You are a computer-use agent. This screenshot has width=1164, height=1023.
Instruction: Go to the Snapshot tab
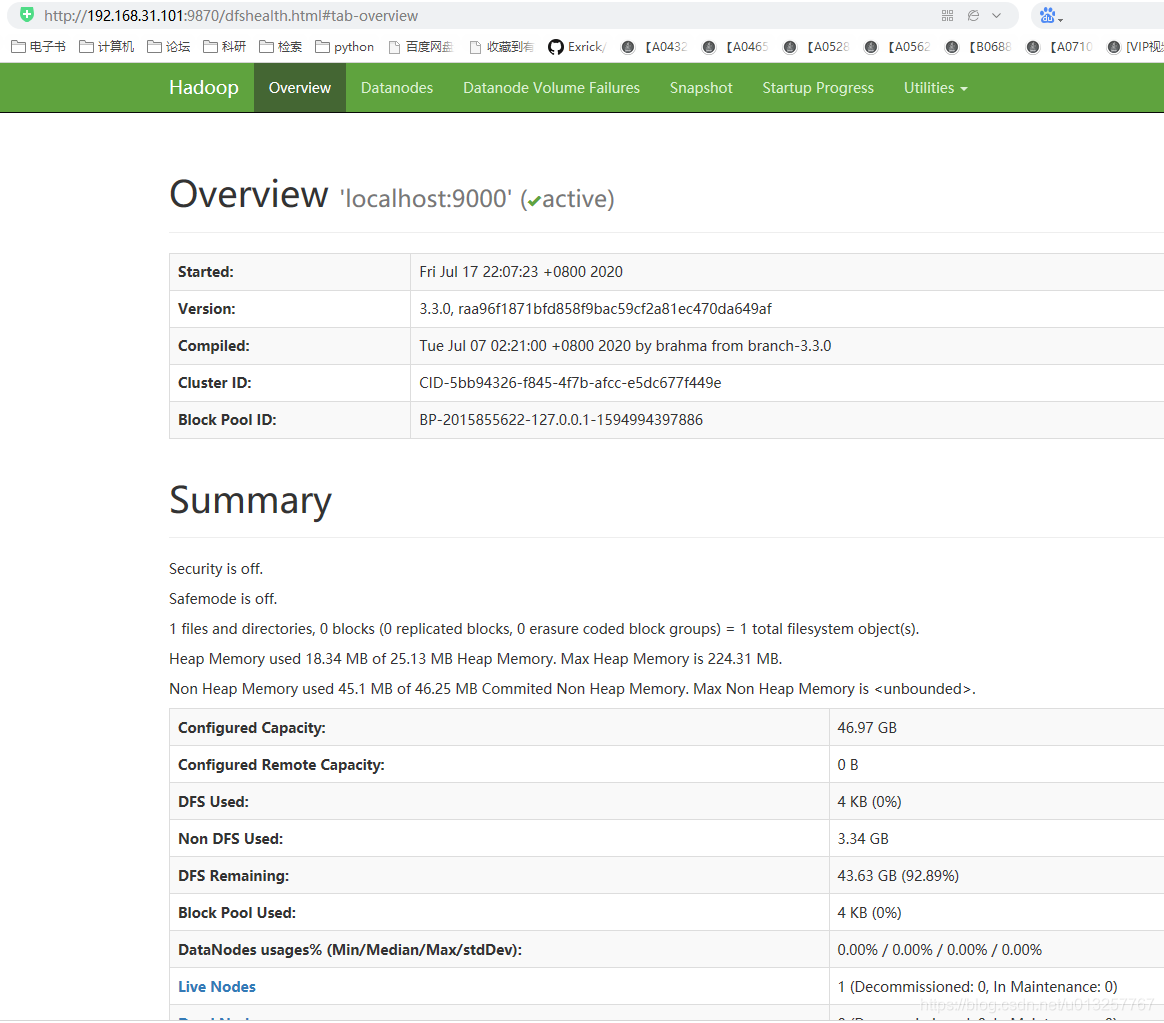coord(701,88)
